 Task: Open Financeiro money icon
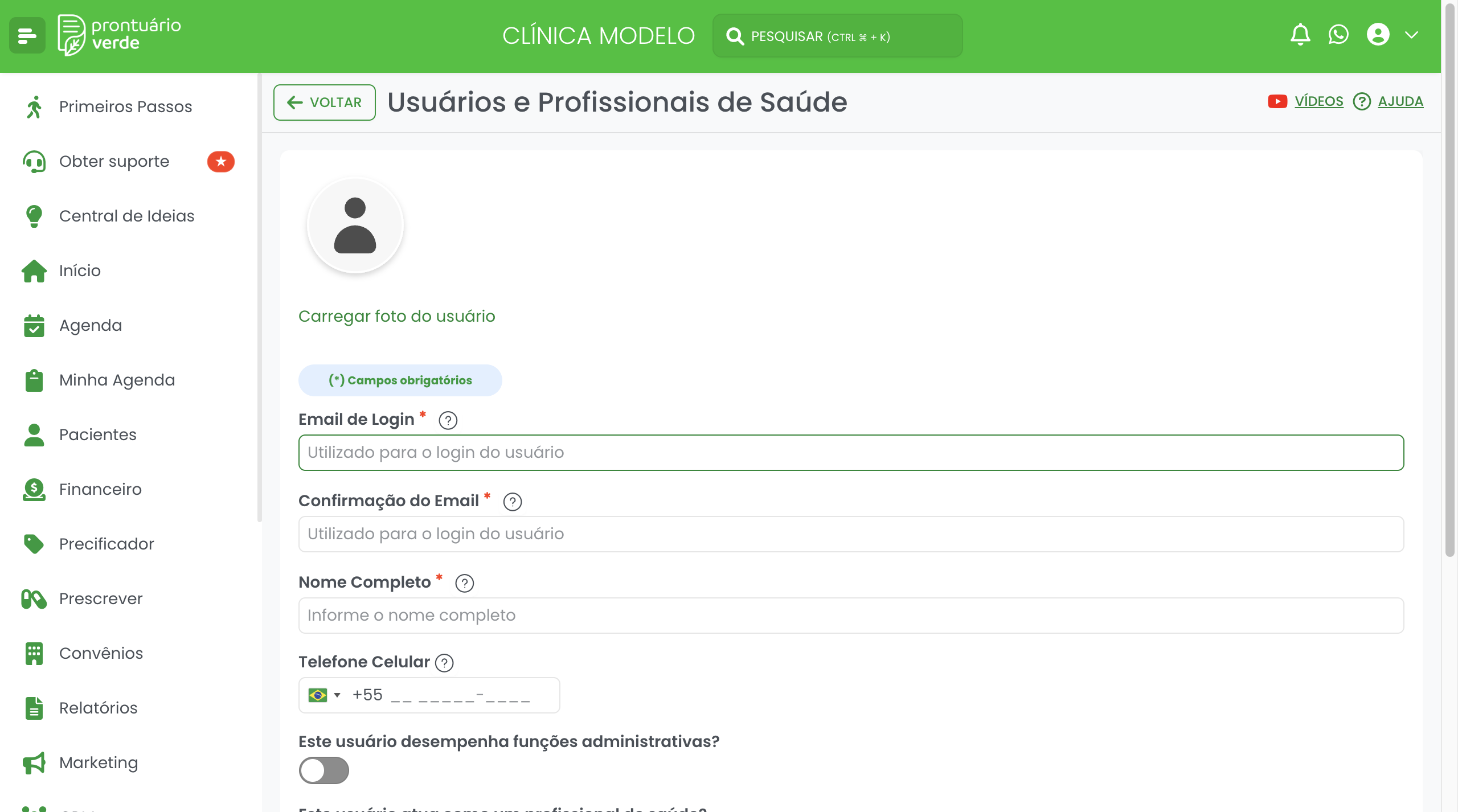(34, 490)
